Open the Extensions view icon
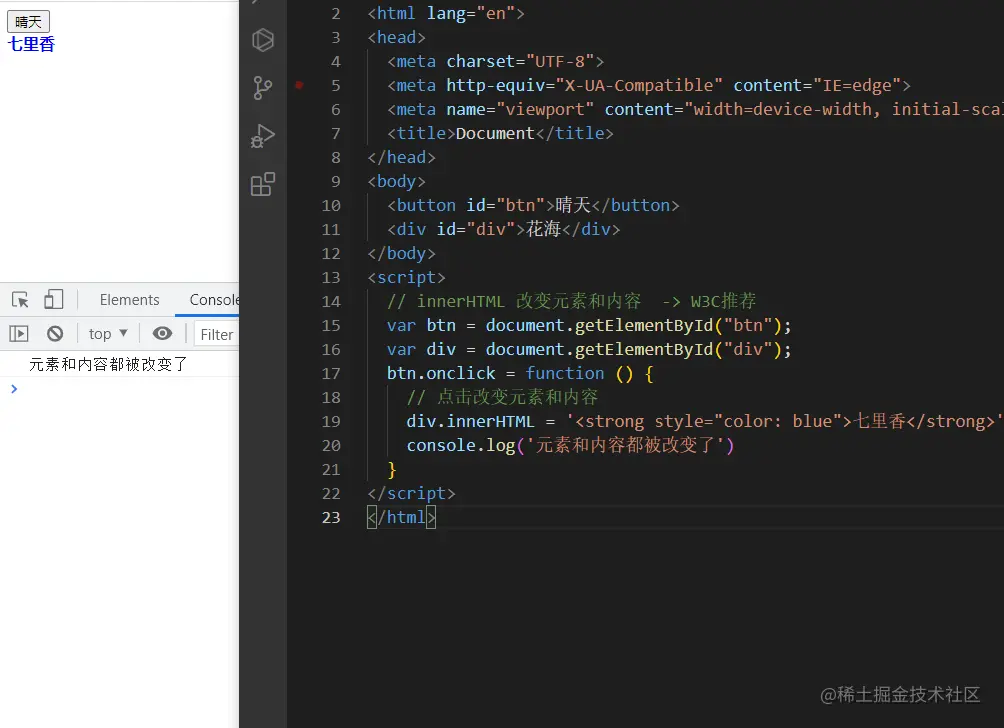 pyautogui.click(x=263, y=184)
